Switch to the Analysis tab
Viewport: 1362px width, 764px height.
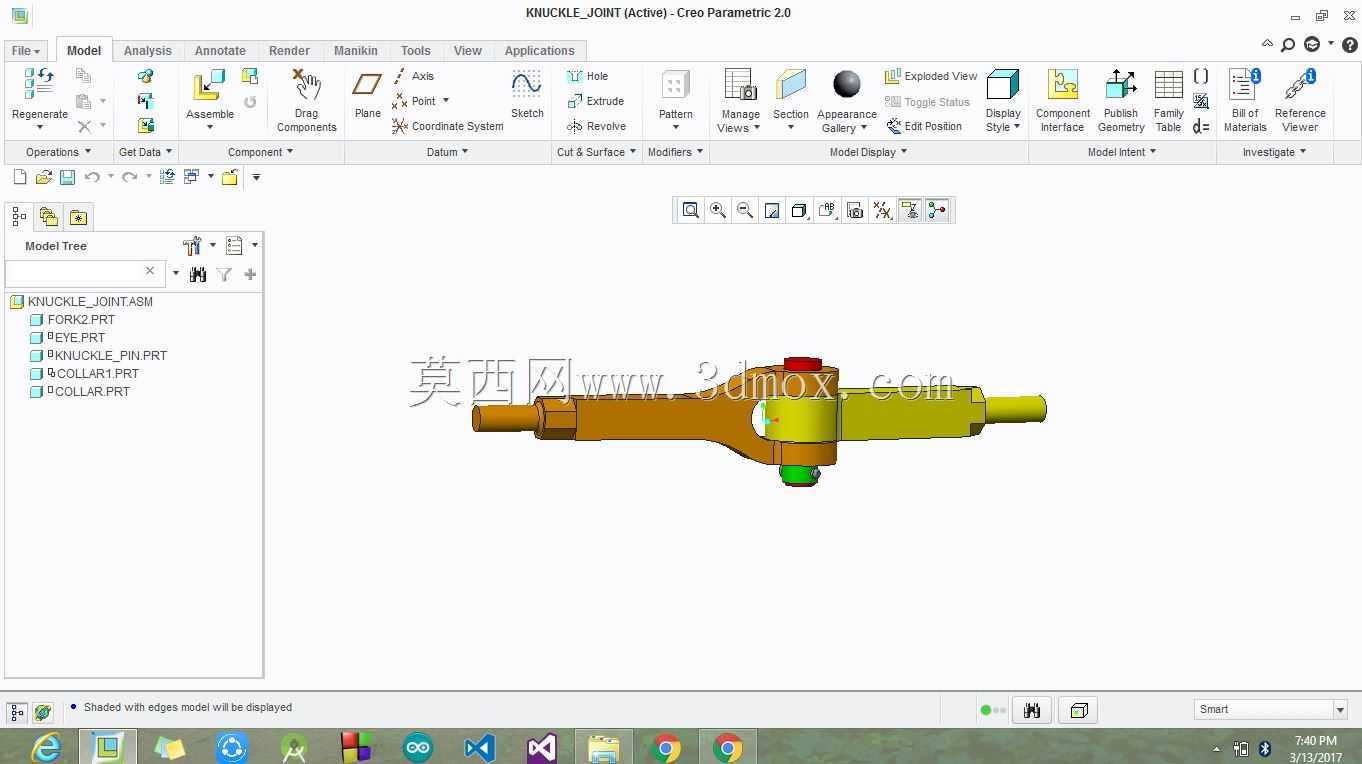148,50
